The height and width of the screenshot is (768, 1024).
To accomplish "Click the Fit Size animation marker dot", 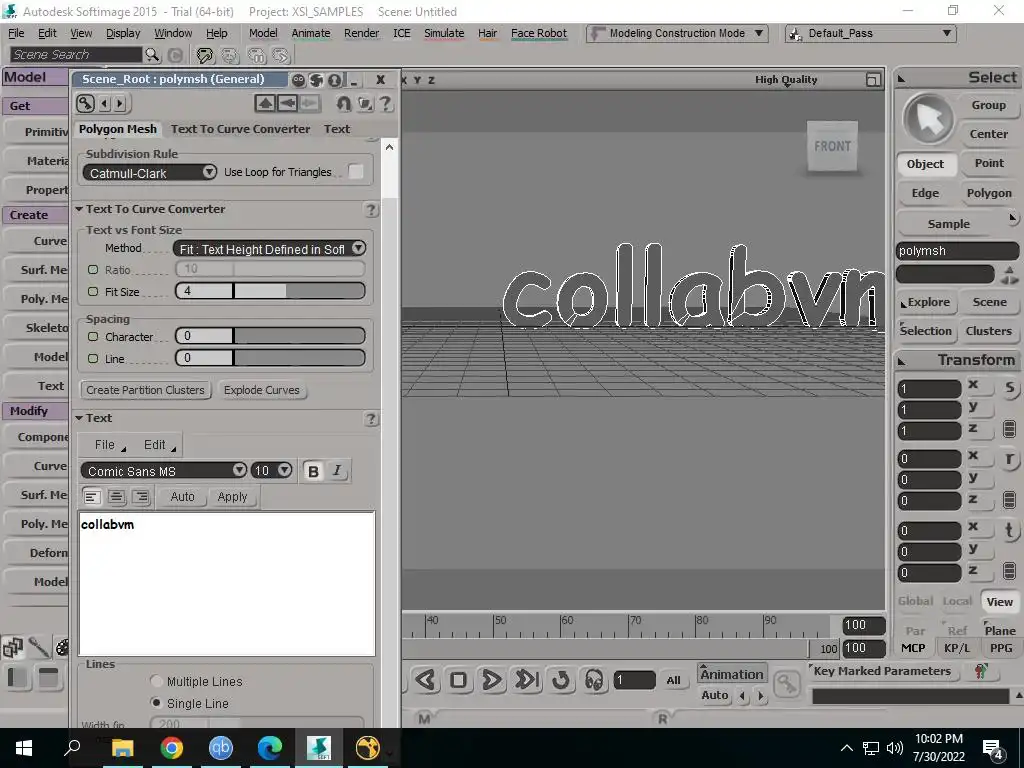I will 93,292.
